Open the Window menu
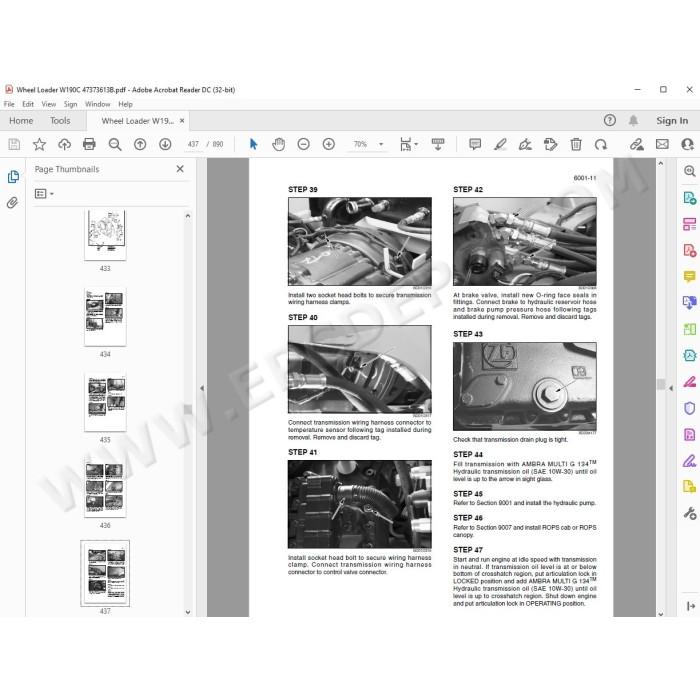This screenshot has height=700, width=700. [x=97, y=104]
